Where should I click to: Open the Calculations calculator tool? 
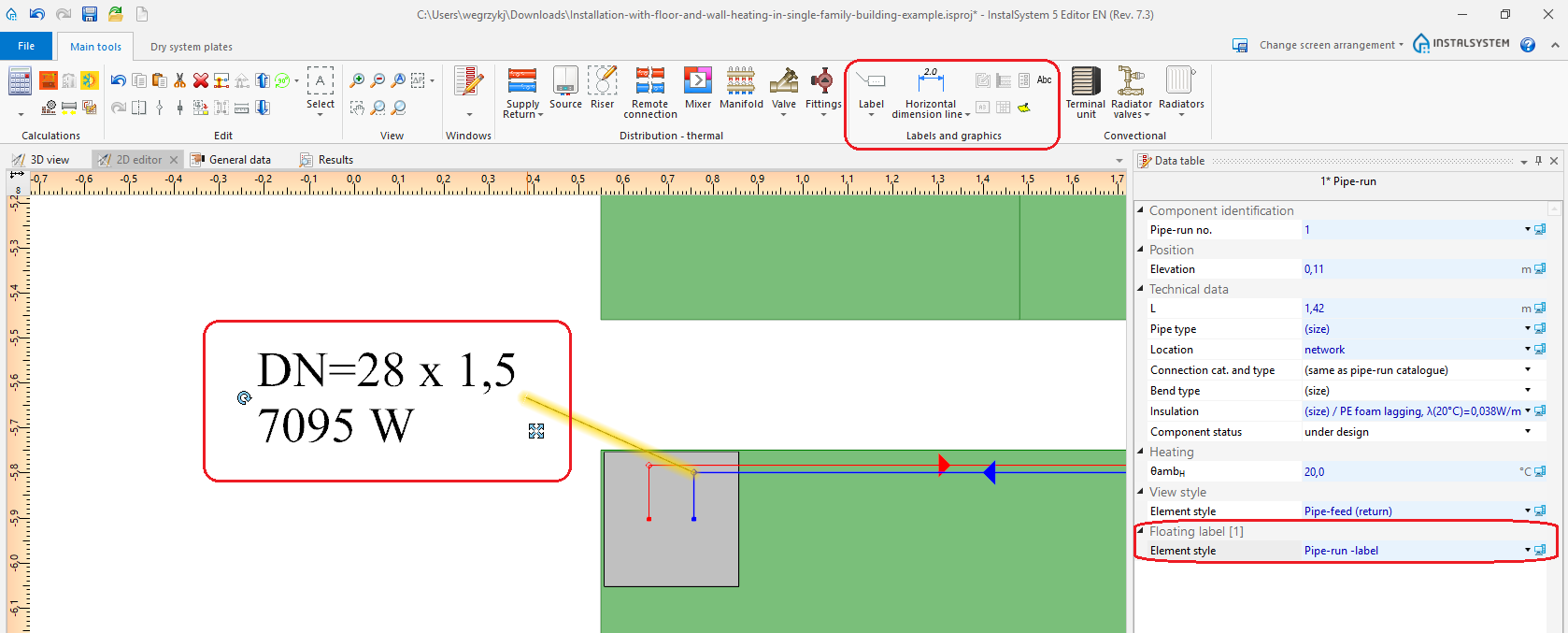[x=21, y=81]
